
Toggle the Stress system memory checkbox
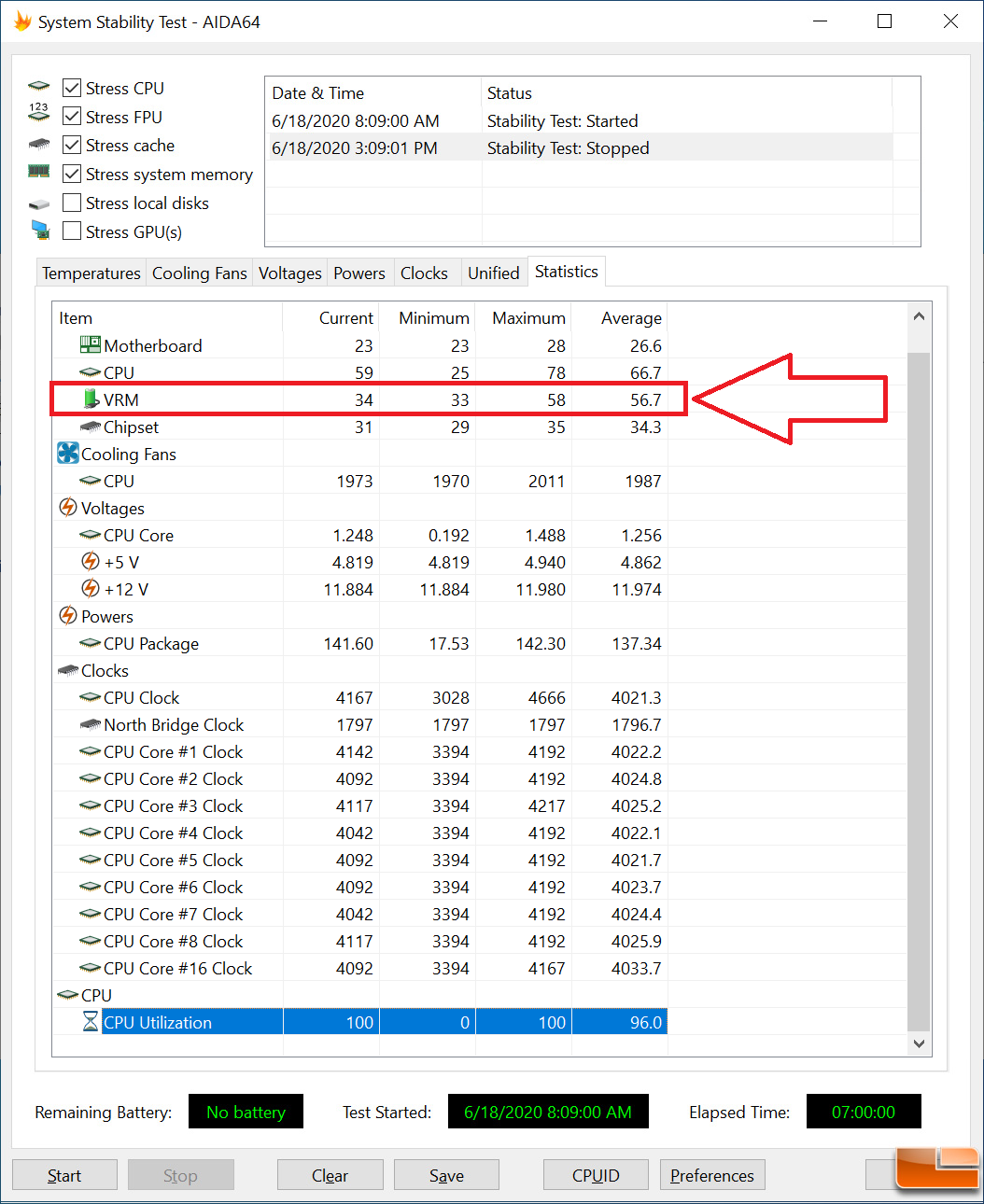pos(72,174)
